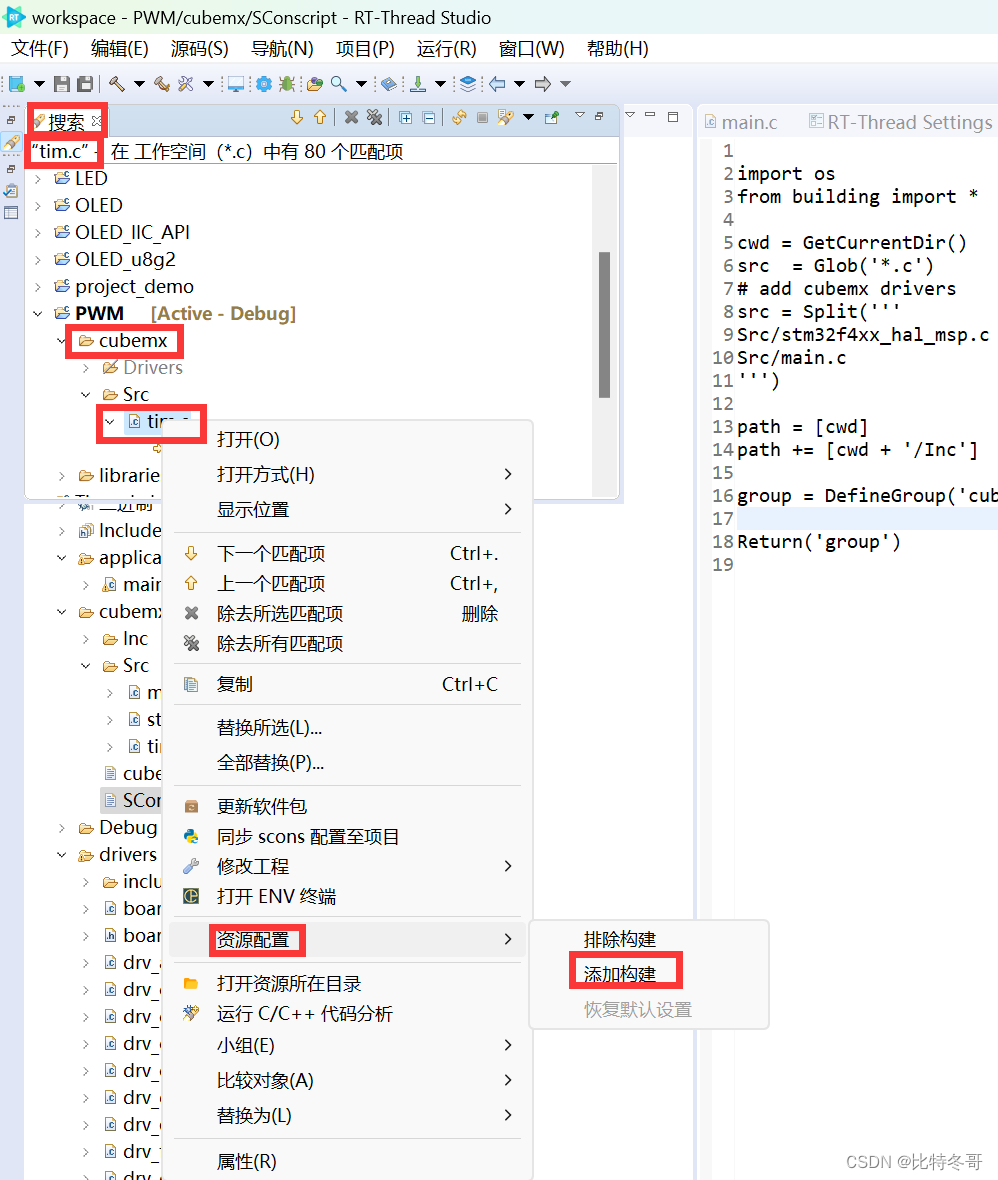Click the New project toolbar icon
998x1180 pixels.
[x=17, y=84]
